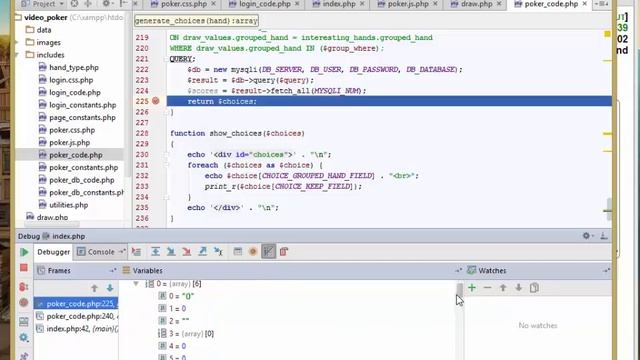Move watch up arrow in Watches
This screenshot has height=360, width=640.
(503, 288)
